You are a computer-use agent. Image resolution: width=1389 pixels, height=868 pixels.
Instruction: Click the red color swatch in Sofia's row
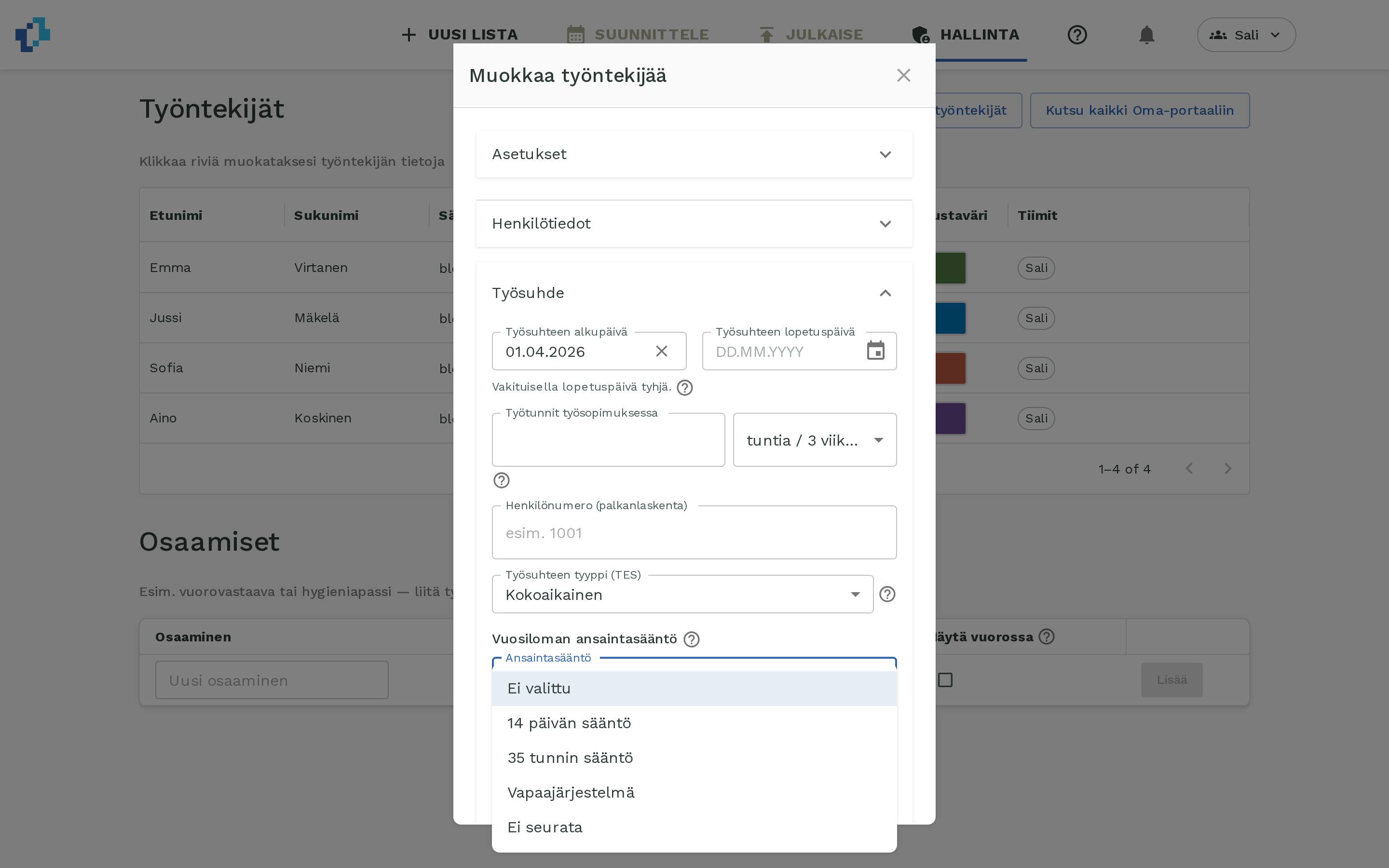951,368
